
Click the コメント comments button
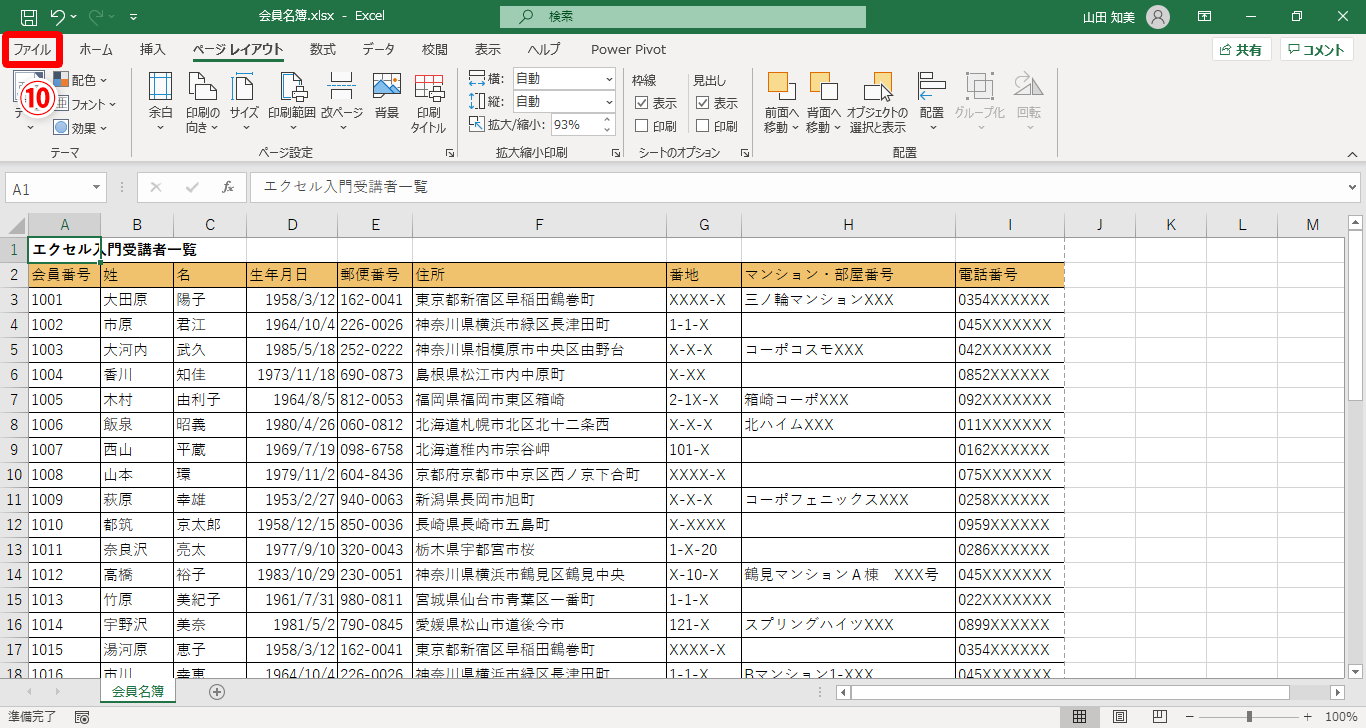tap(1317, 49)
